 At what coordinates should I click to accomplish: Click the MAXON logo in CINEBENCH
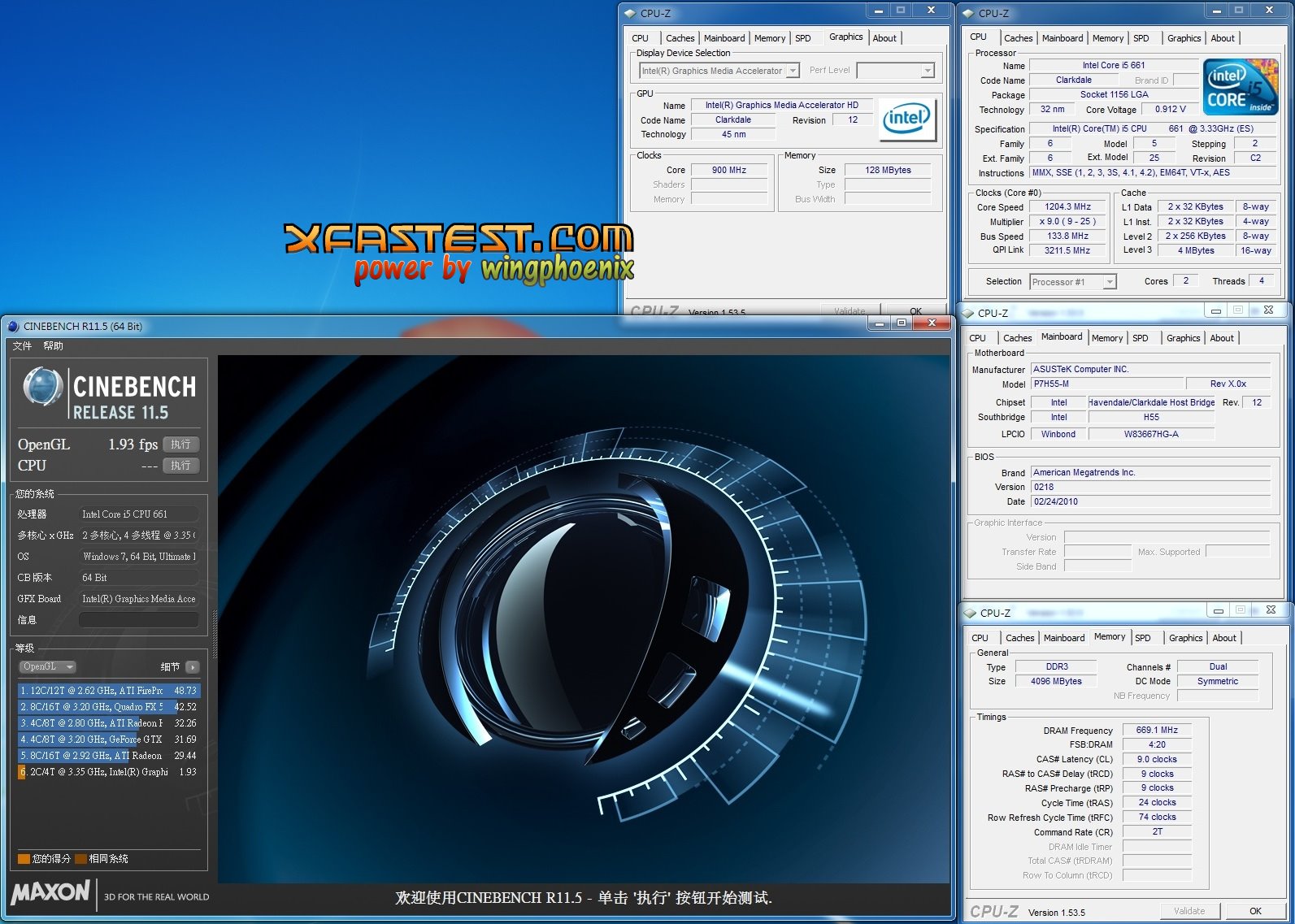tap(50, 892)
